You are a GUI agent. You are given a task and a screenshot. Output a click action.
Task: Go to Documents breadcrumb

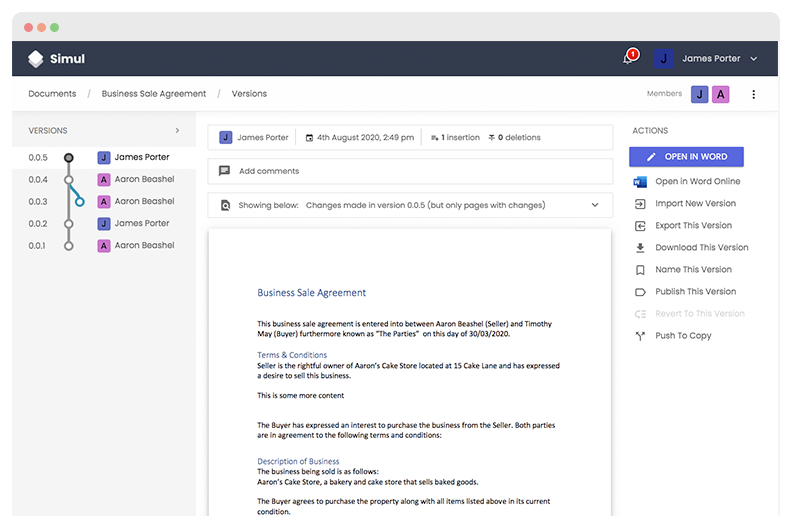click(52, 94)
